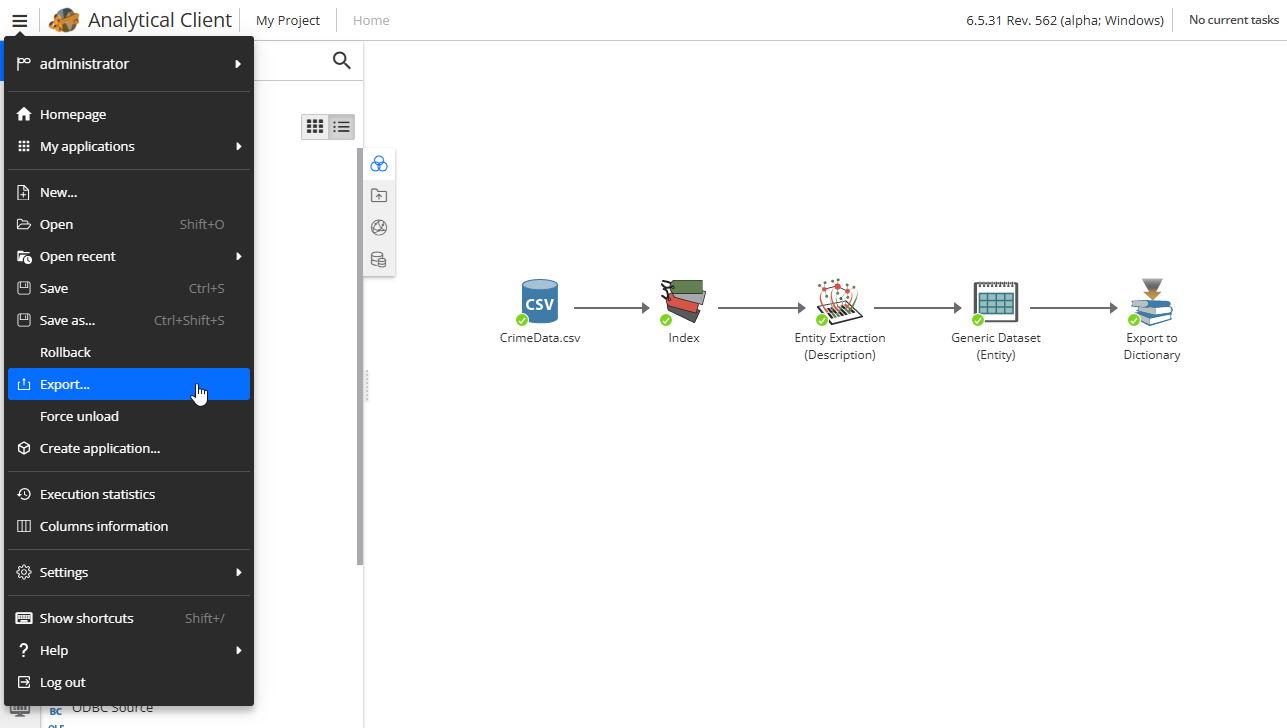Click the globe icon in side toolbar
This screenshot has height=728, width=1287.
379,228
